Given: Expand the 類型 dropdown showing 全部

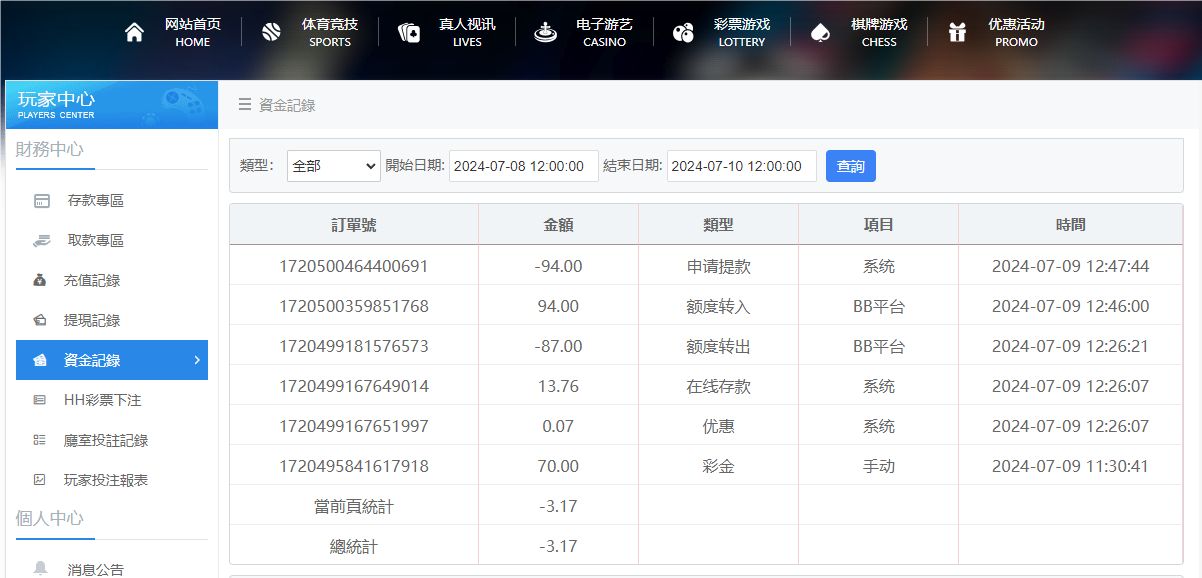Looking at the screenshot, I should pyautogui.click(x=333, y=165).
